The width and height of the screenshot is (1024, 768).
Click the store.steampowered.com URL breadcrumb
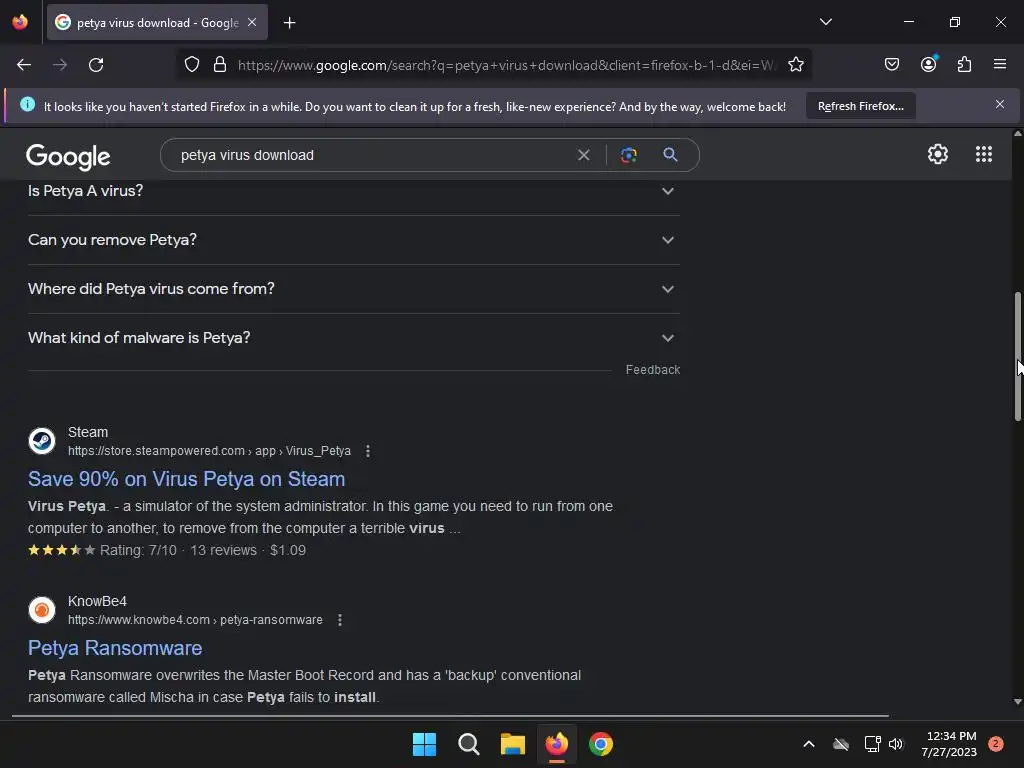click(x=209, y=451)
